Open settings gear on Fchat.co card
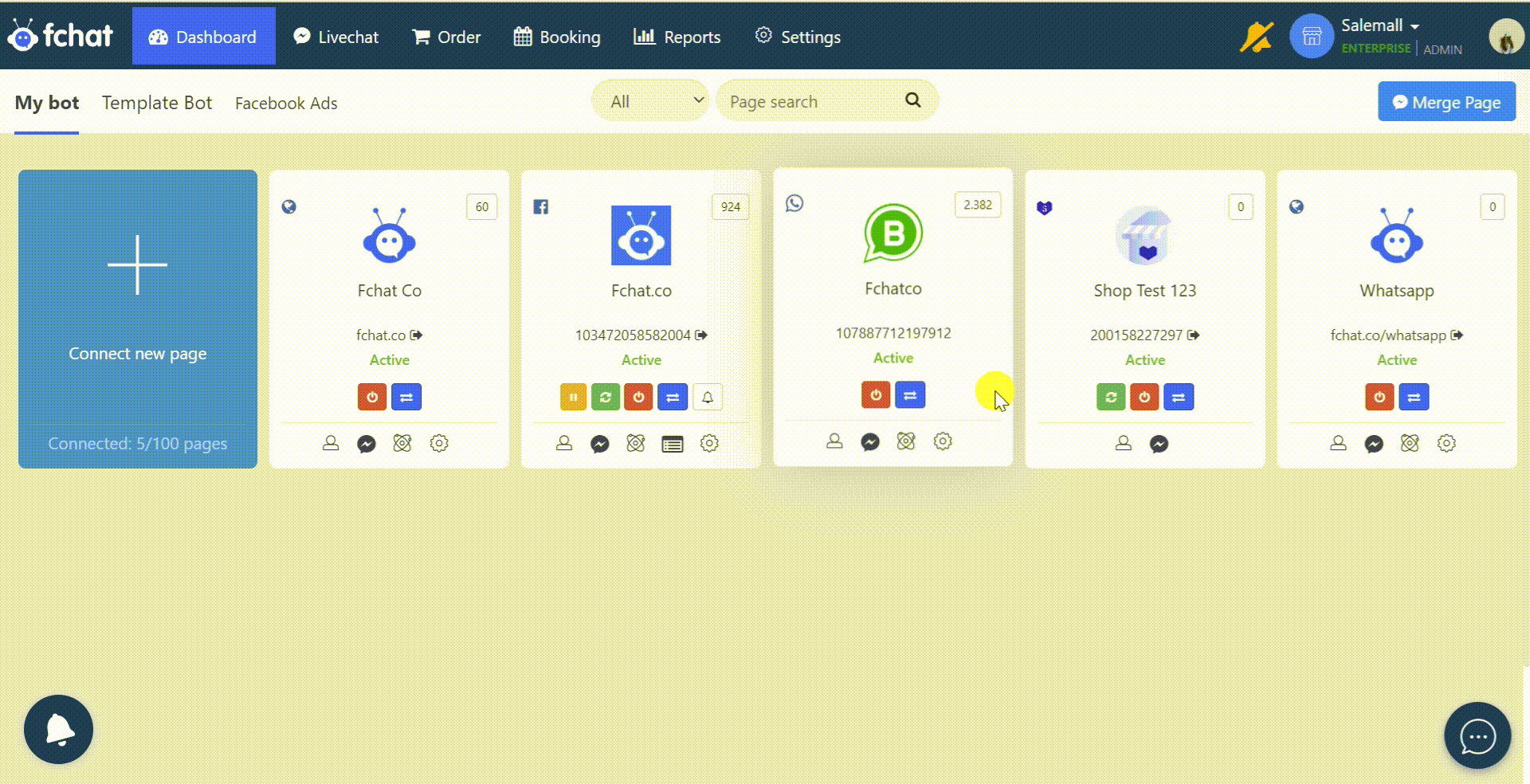The image size is (1530, 784). tap(709, 443)
